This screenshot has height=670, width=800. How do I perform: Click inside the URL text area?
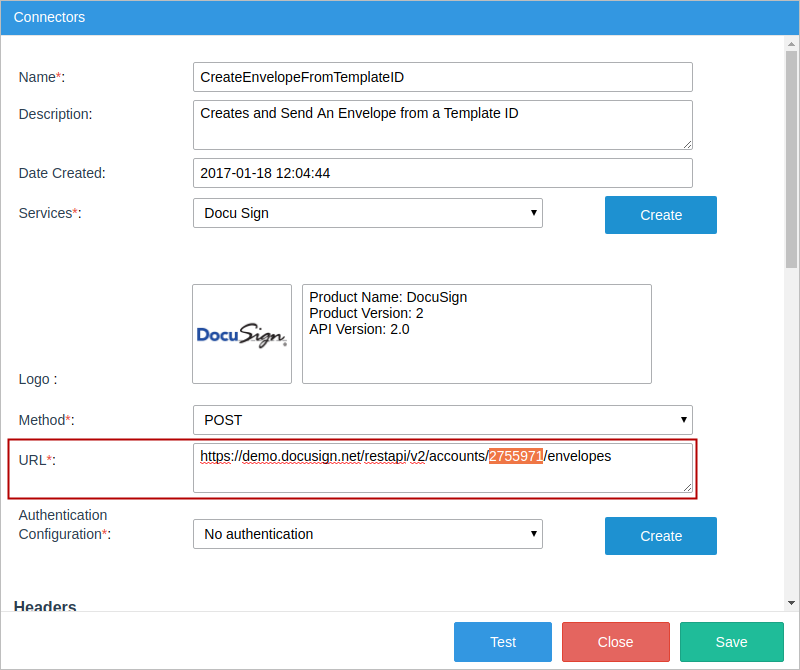[442, 476]
